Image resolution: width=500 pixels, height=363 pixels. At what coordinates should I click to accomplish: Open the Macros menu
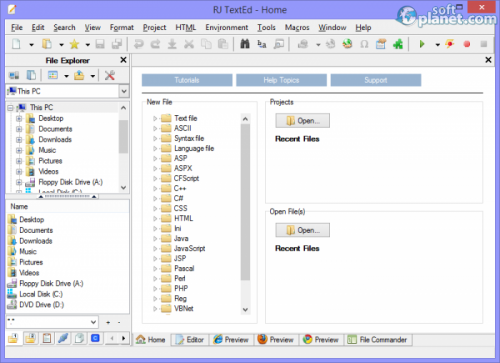tap(297, 27)
